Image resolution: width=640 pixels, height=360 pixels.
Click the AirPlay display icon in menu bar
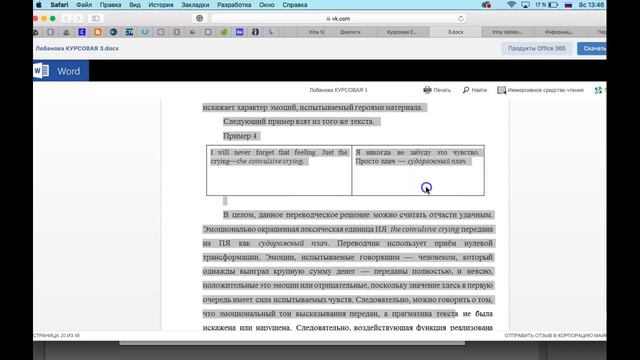click(525, 5)
